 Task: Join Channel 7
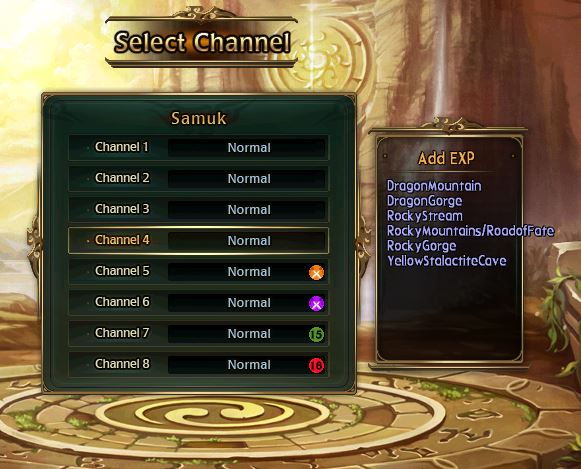click(x=198, y=333)
